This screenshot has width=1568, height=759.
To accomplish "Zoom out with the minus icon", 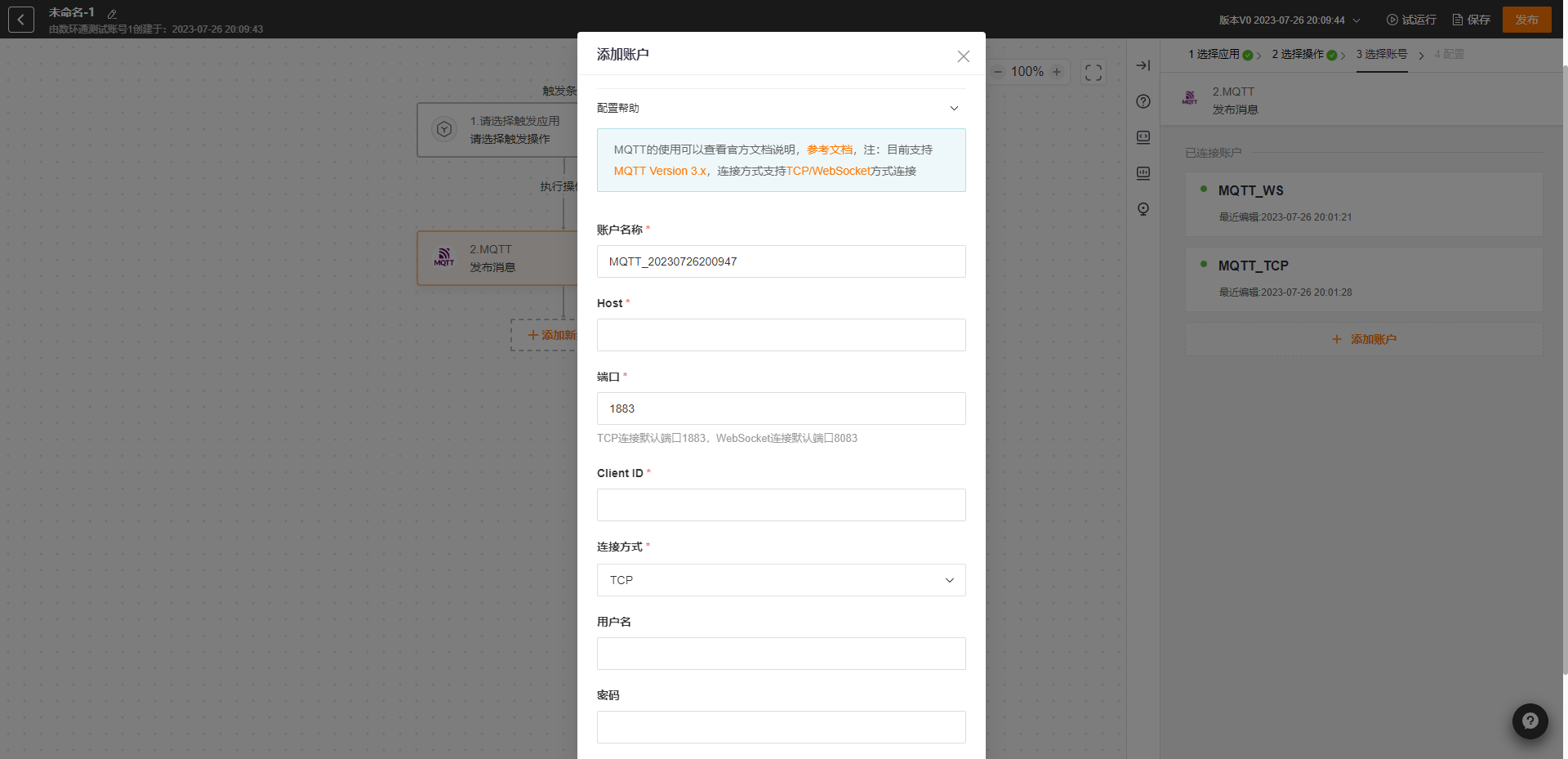I will (x=997, y=72).
